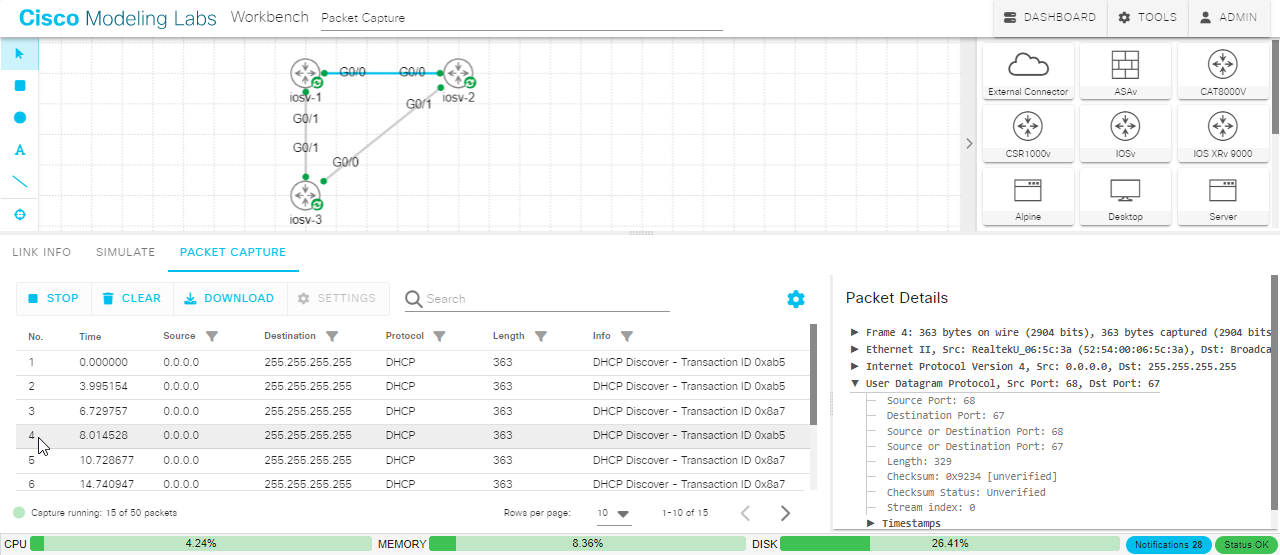Open the Tools menu
1280x555 pixels.
click(1147, 18)
